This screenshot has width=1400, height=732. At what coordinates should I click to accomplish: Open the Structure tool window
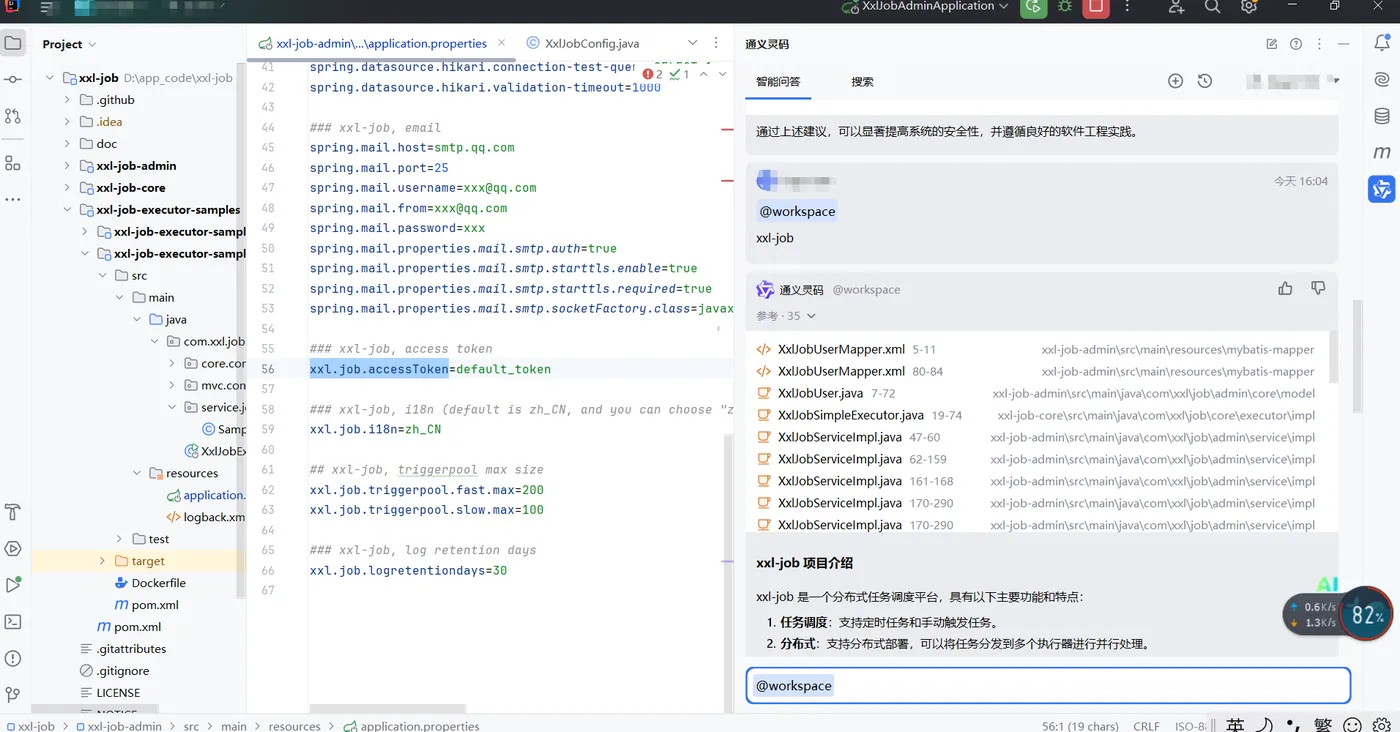(13, 163)
